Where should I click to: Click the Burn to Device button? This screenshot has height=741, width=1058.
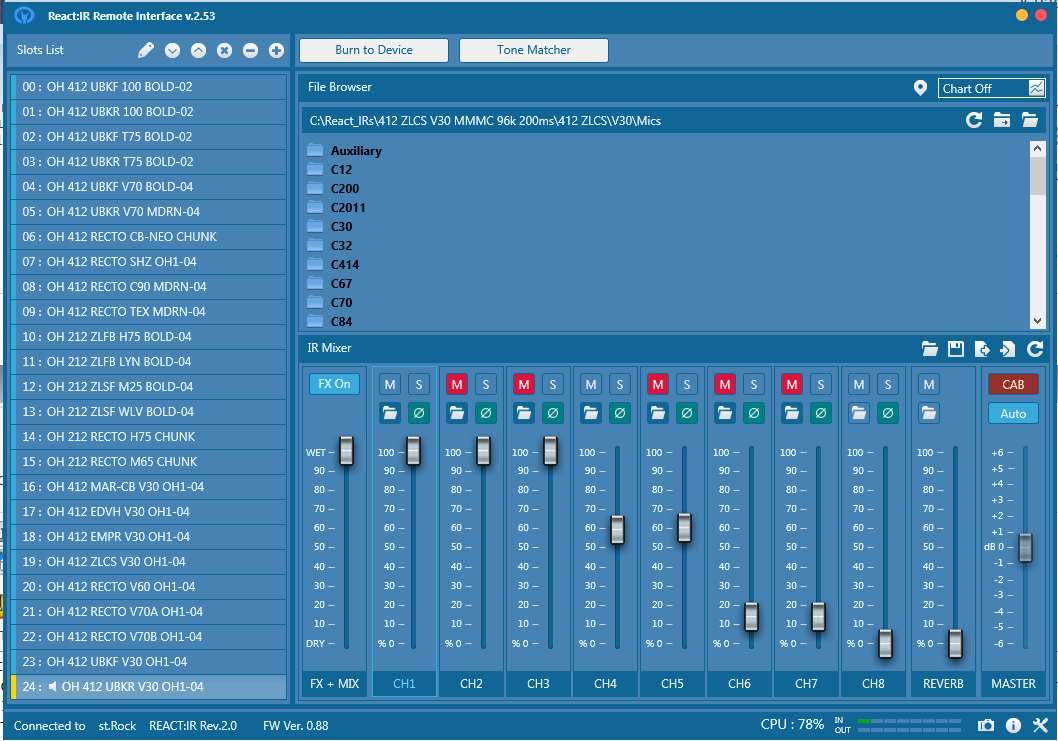coord(374,50)
